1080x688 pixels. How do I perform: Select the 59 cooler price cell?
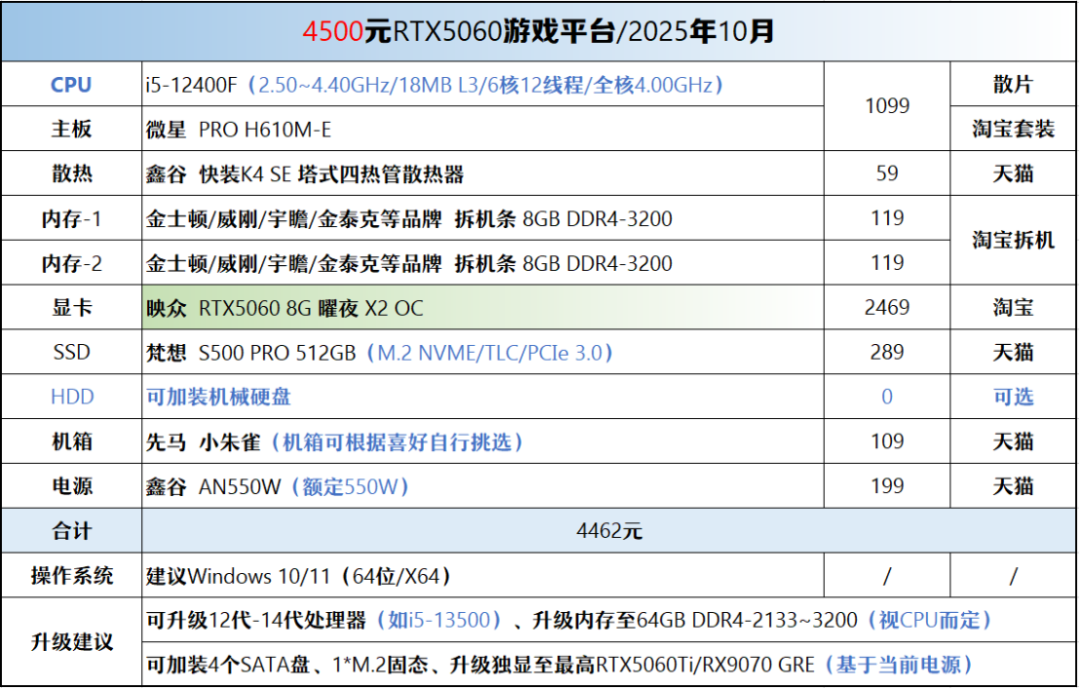point(886,174)
